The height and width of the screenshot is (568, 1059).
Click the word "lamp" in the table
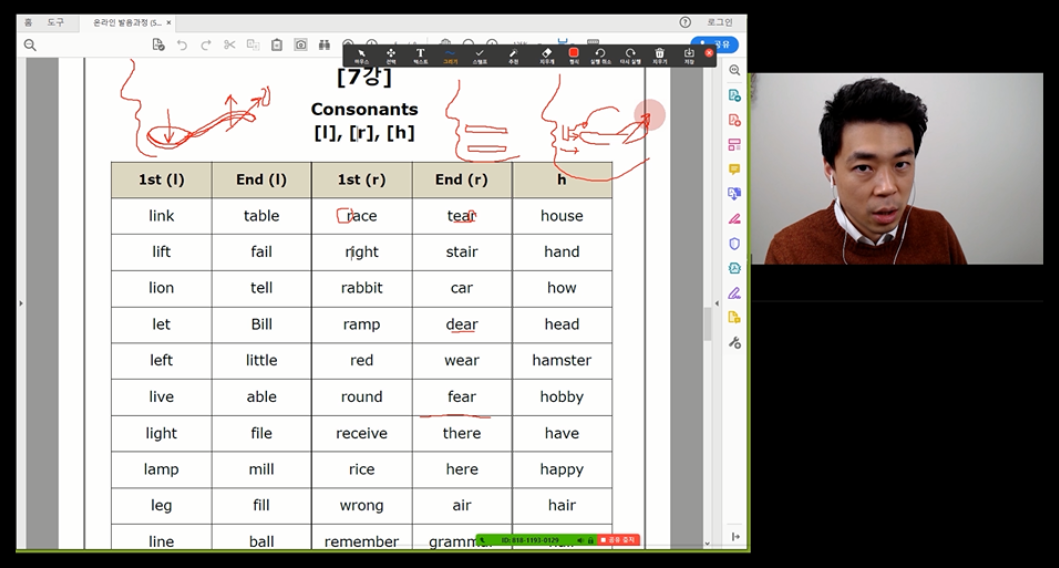click(161, 469)
